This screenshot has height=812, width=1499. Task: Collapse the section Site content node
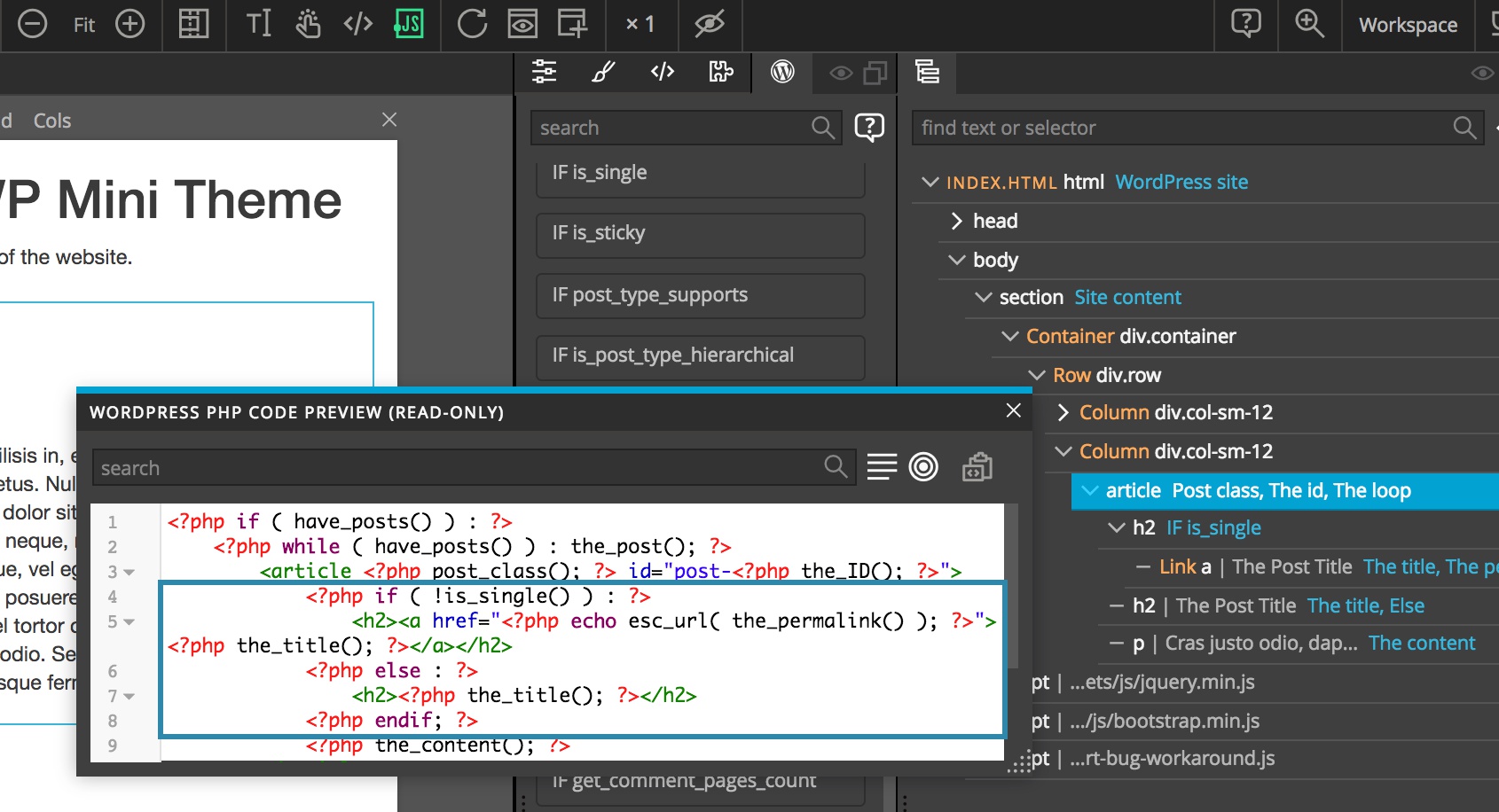(984, 297)
